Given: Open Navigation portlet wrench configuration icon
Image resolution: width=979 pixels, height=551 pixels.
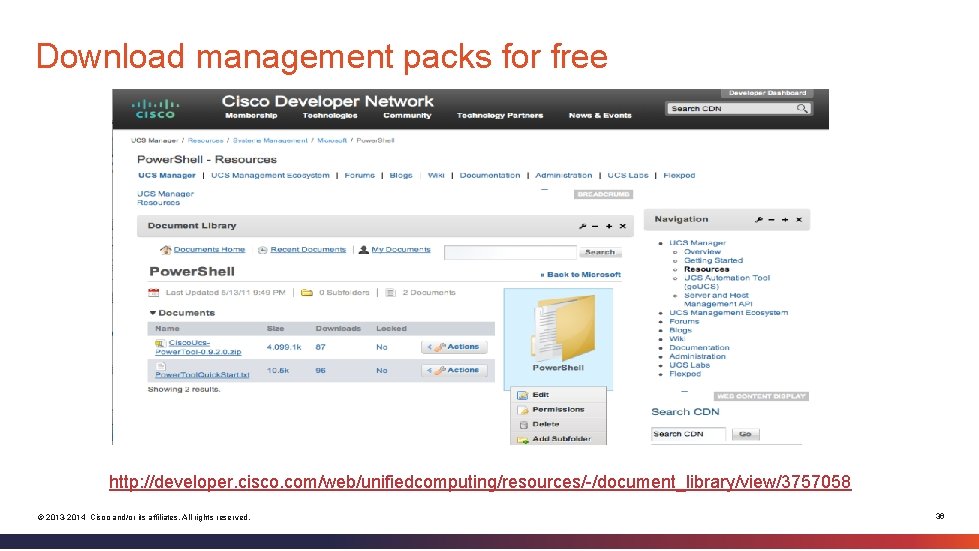Looking at the screenshot, I should click(759, 220).
